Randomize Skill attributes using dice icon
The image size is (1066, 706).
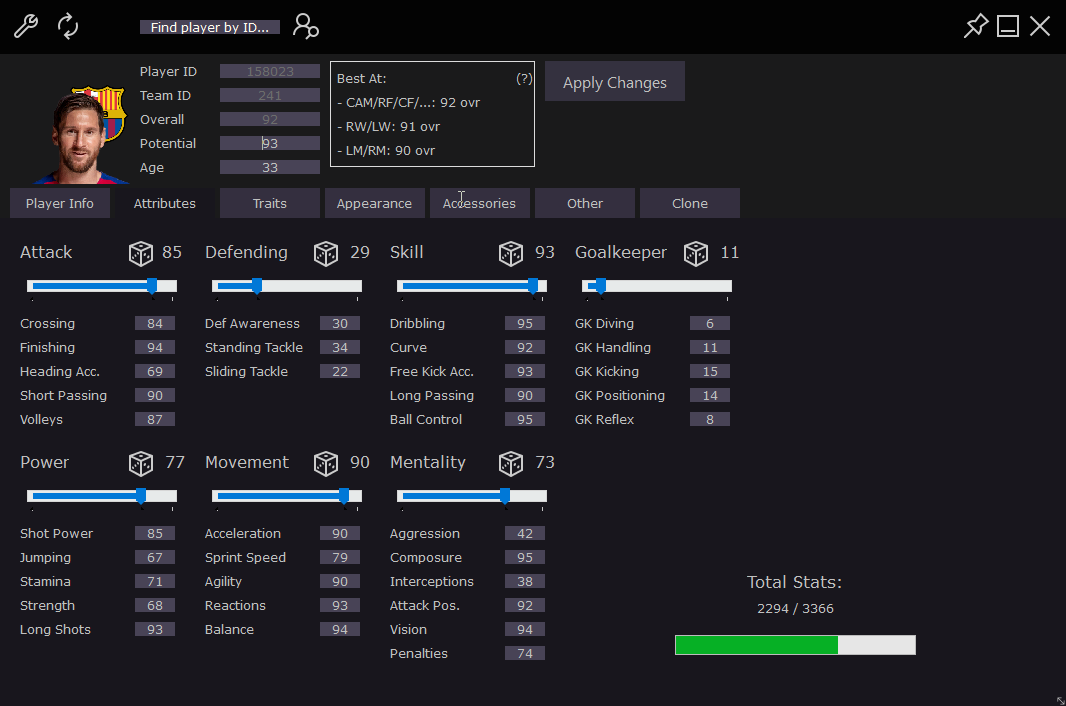[511, 253]
